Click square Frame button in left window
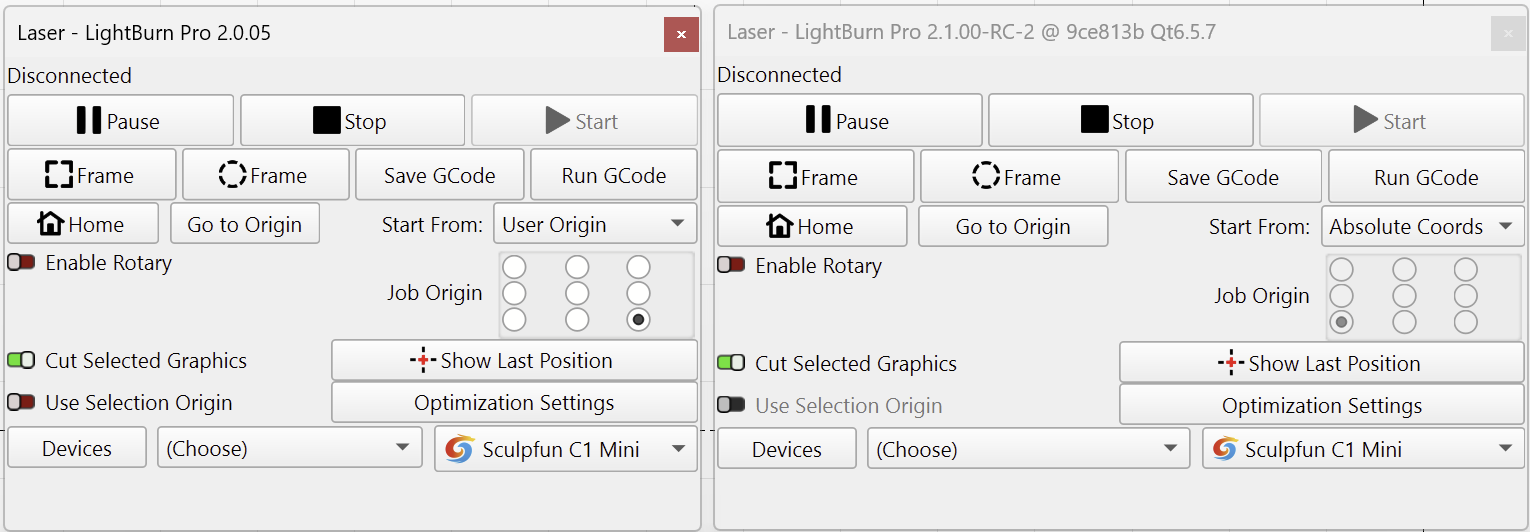This screenshot has width=1530, height=532. (91, 175)
